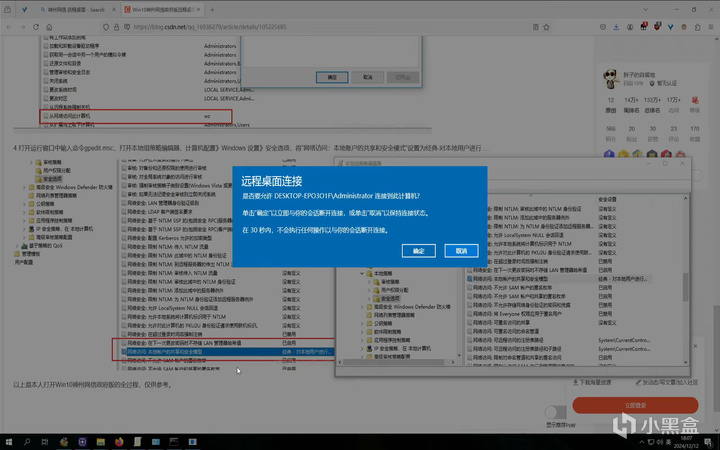
Task: Click the tracking protection shield icon
Action: pos(106,27)
